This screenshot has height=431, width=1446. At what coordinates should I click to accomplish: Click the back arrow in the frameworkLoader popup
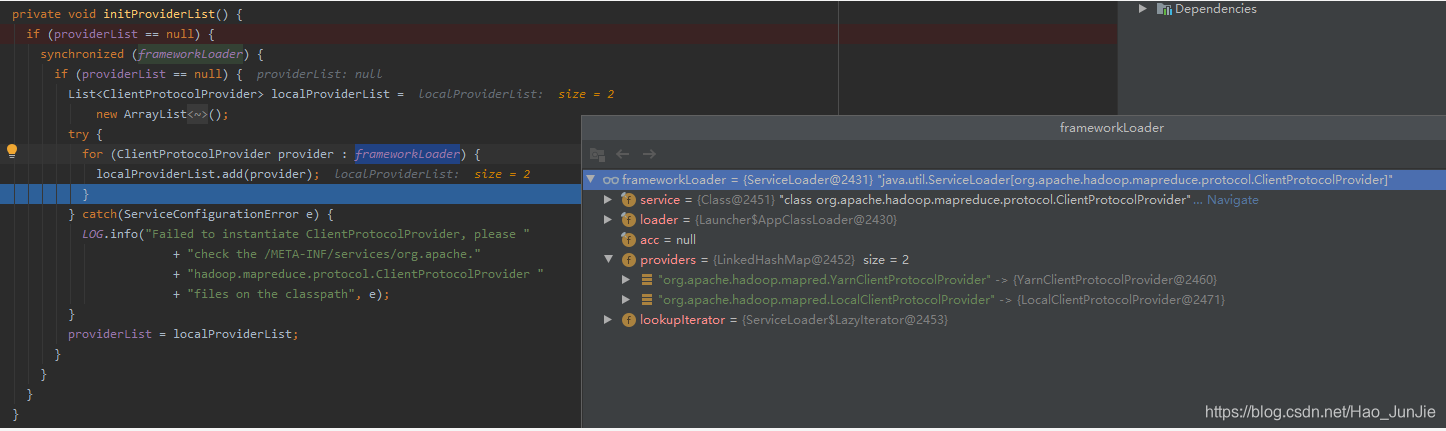(x=623, y=154)
